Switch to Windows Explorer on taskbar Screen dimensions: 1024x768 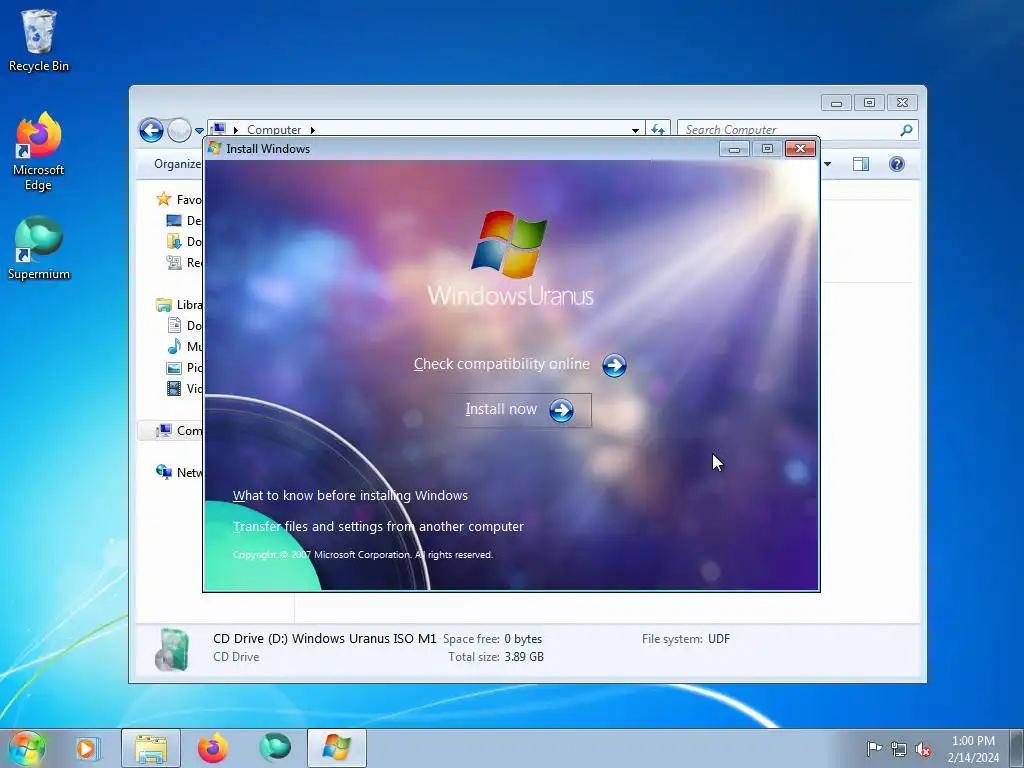coord(151,748)
